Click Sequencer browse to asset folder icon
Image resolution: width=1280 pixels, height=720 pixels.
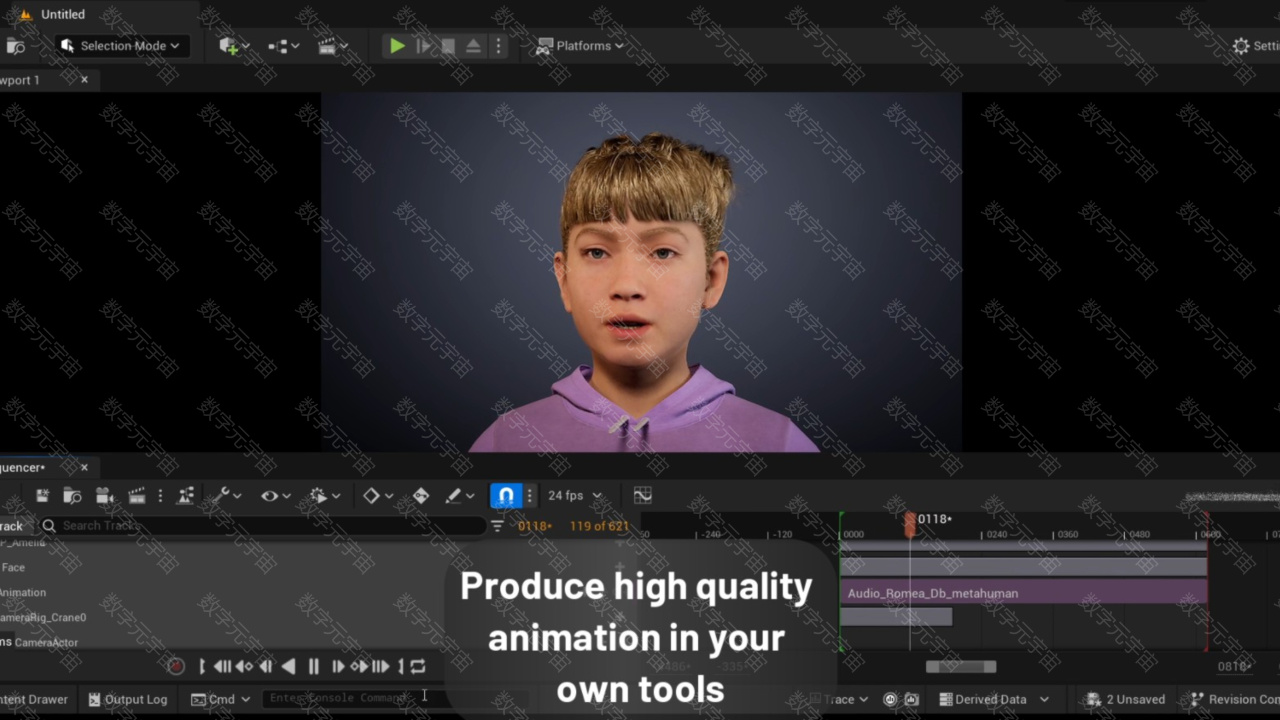72,496
